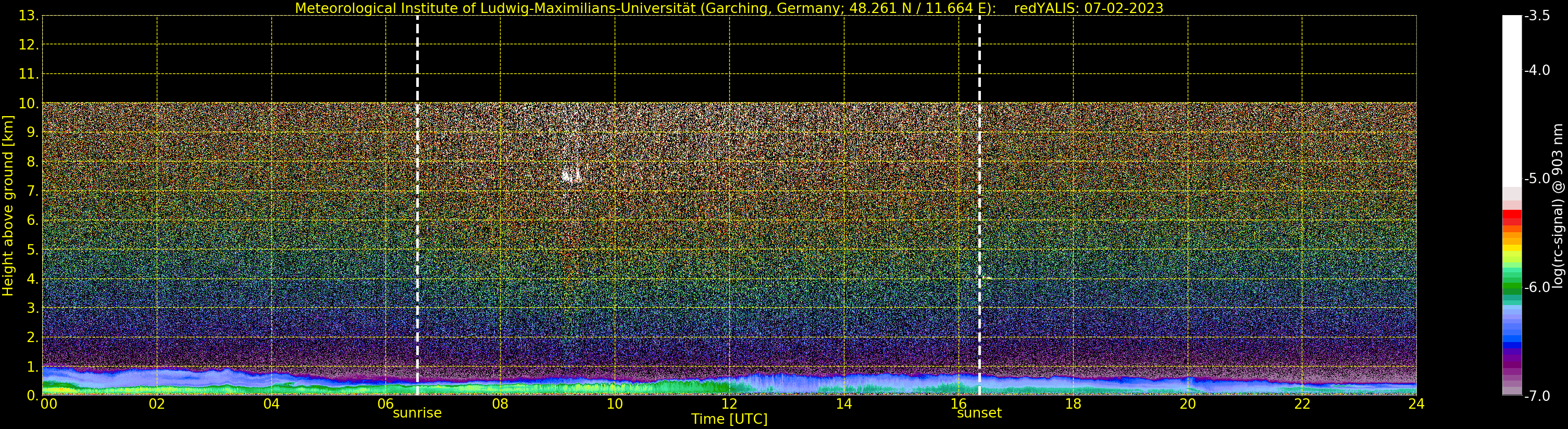Click the '9.' height tick label
Screen dimensions: 1568x429
(x=32, y=133)
